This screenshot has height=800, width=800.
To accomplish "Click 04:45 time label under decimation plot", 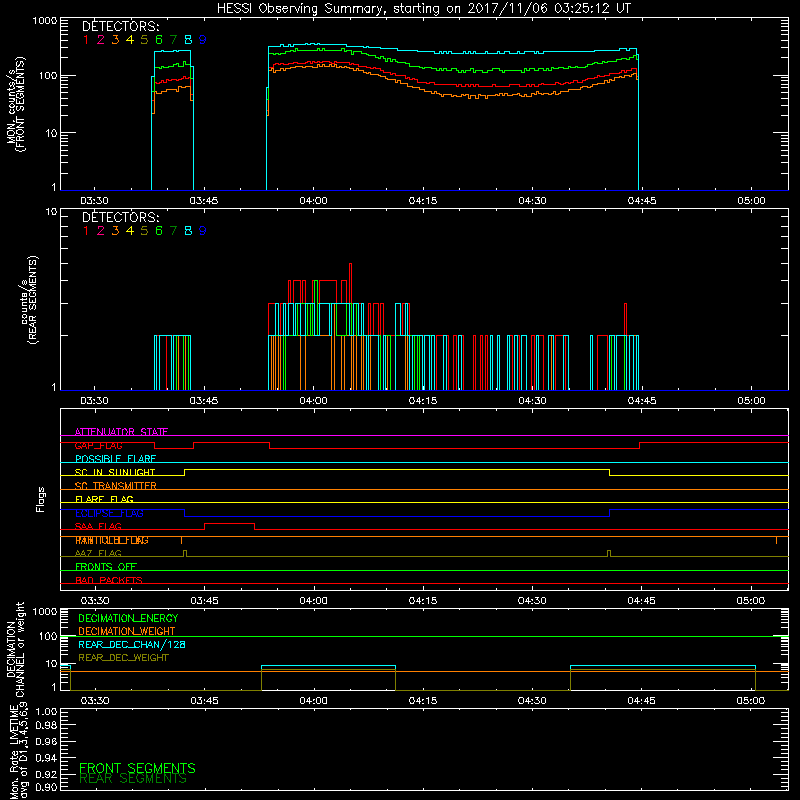I will pyautogui.click(x=641, y=701).
